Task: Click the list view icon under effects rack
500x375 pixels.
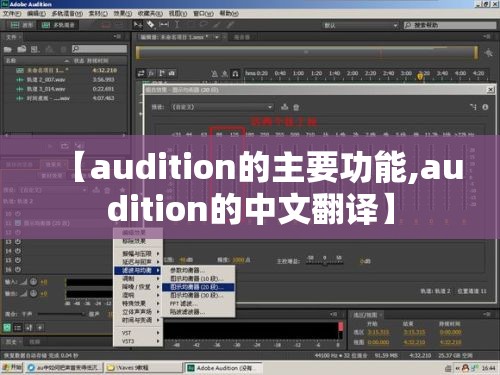Action: pos(18,328)
